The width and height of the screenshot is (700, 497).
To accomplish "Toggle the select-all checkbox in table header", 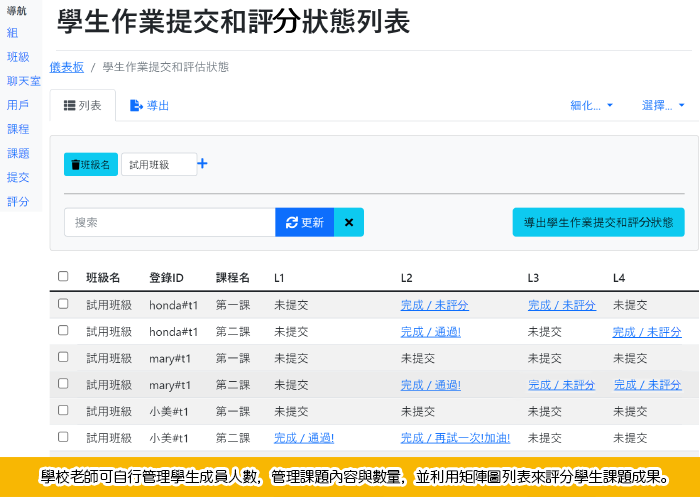I will [63, 277].
